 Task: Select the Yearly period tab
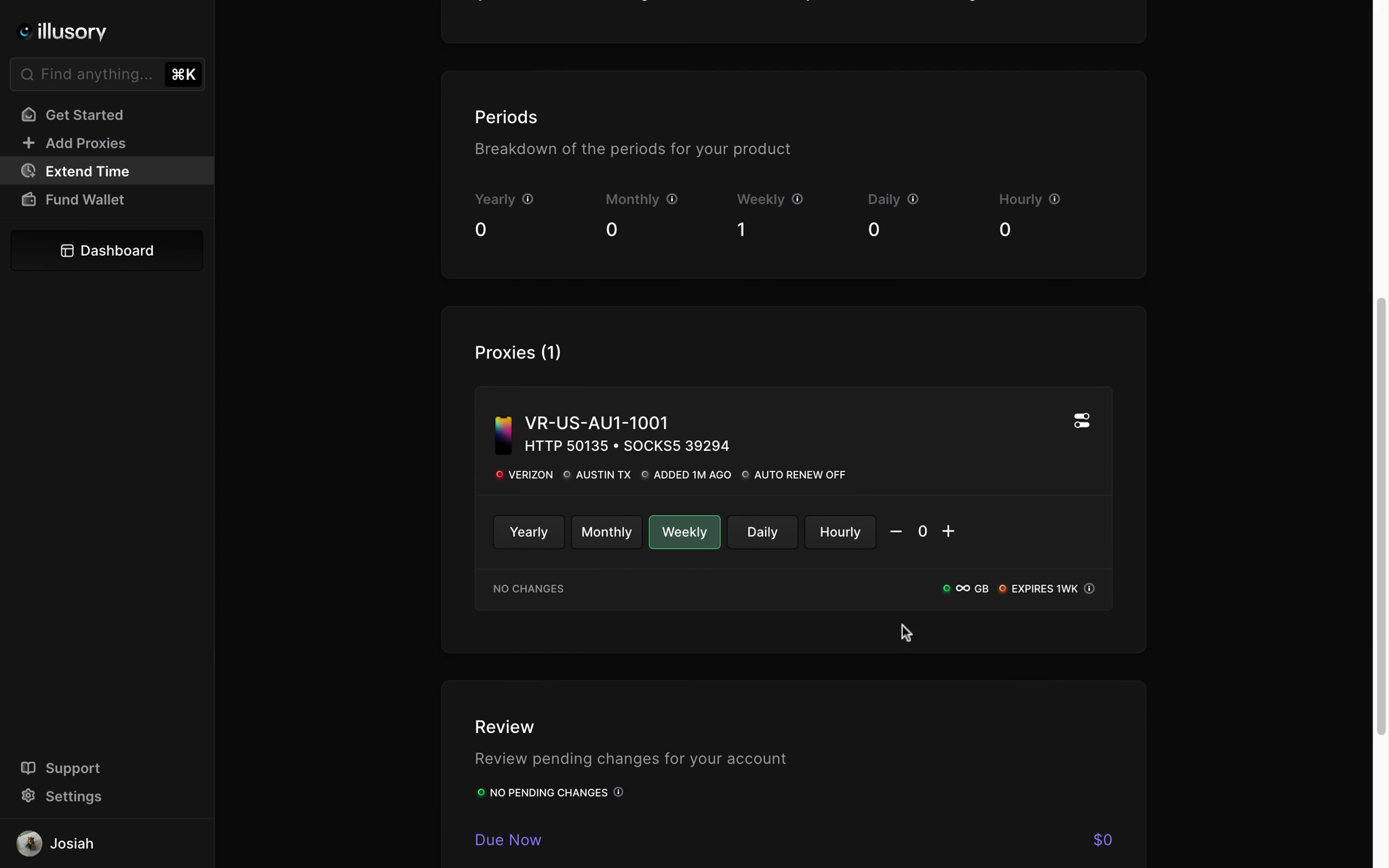528,532
